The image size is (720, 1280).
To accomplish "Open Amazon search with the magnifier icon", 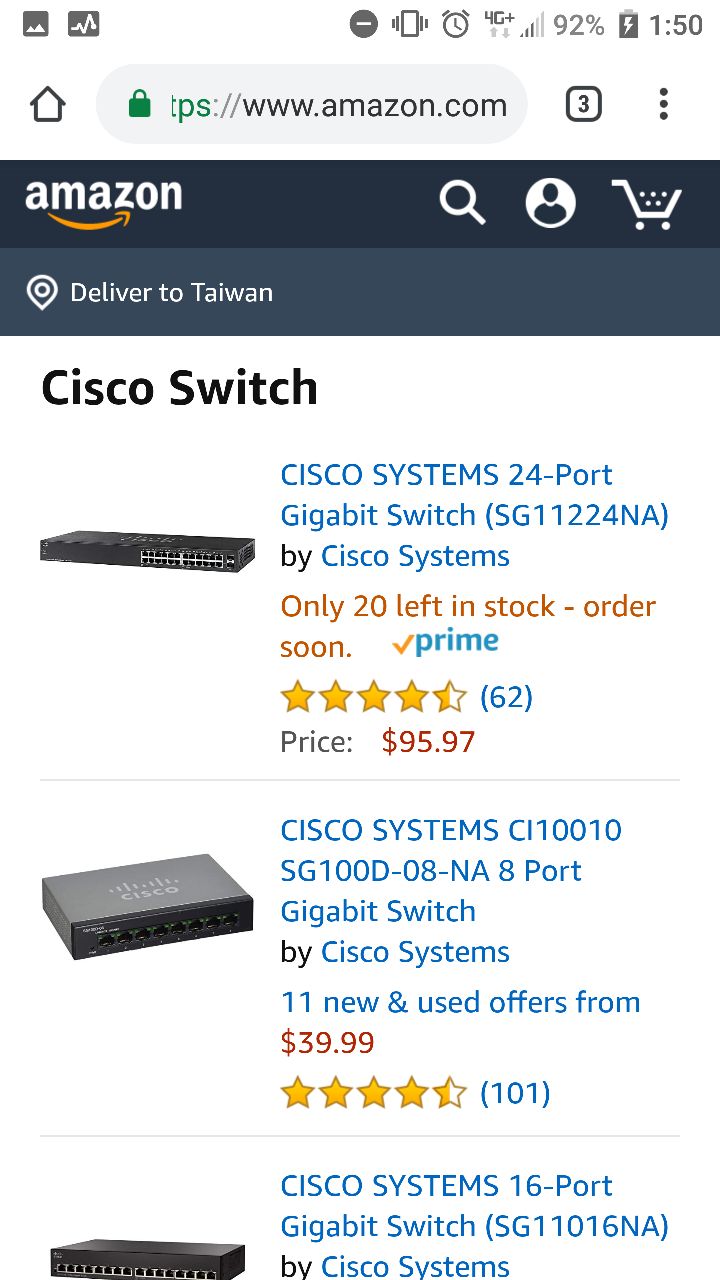I will click(462, 203).
